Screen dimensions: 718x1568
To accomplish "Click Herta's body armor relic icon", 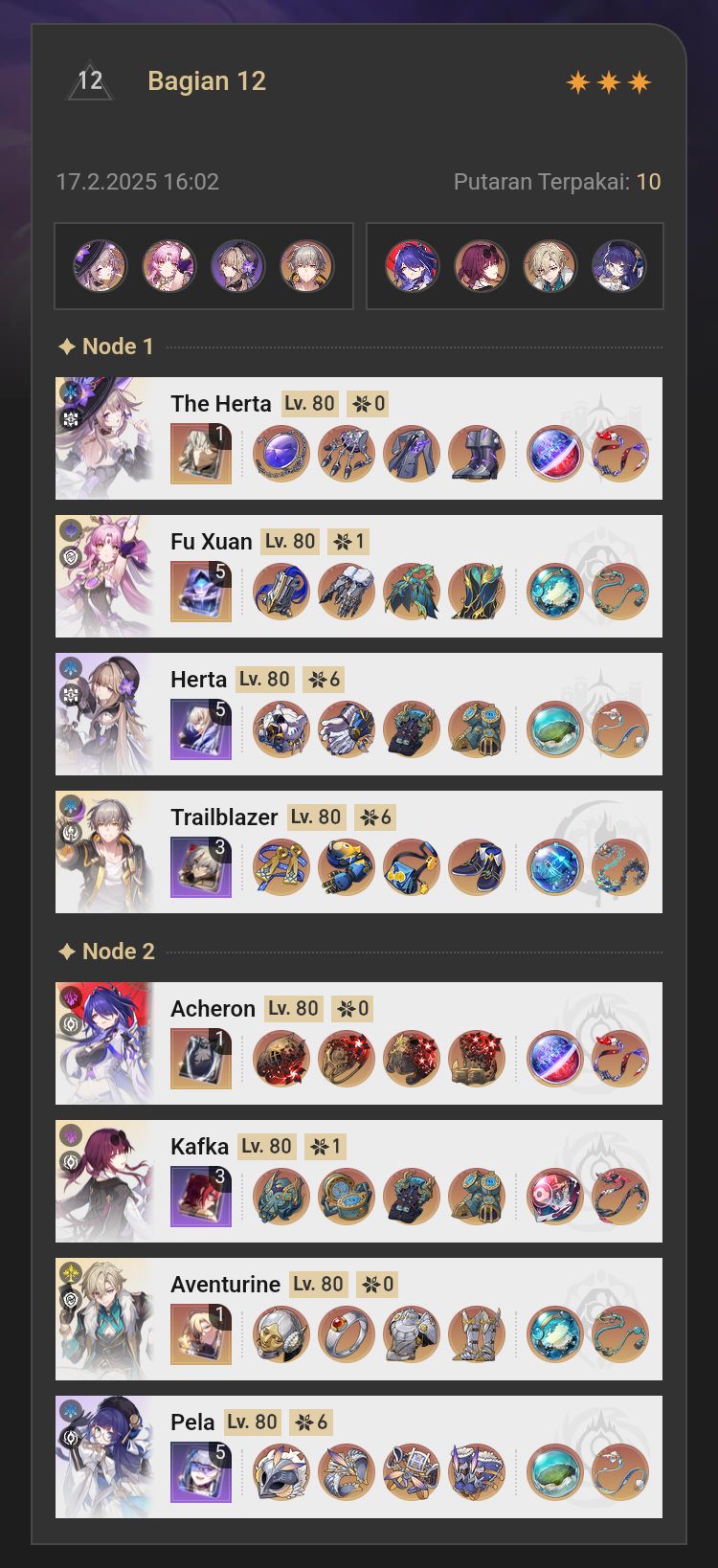I will click(x=412, y=729).
